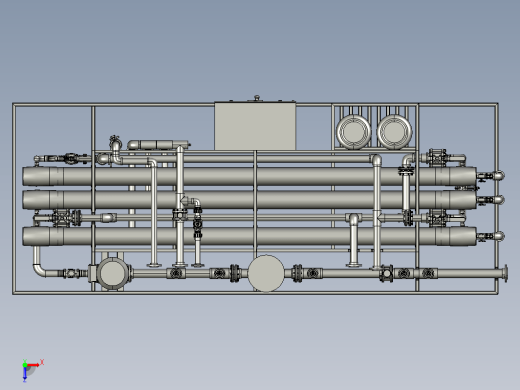Select the left round vessel in top-right rack
520x390 pixels.
pyautogui.click(x=354, y=132)
